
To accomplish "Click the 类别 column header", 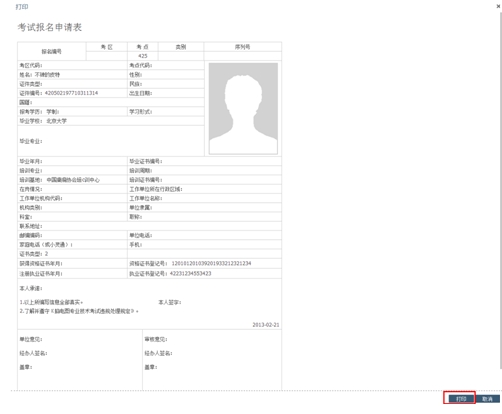I will pos(181,47).
